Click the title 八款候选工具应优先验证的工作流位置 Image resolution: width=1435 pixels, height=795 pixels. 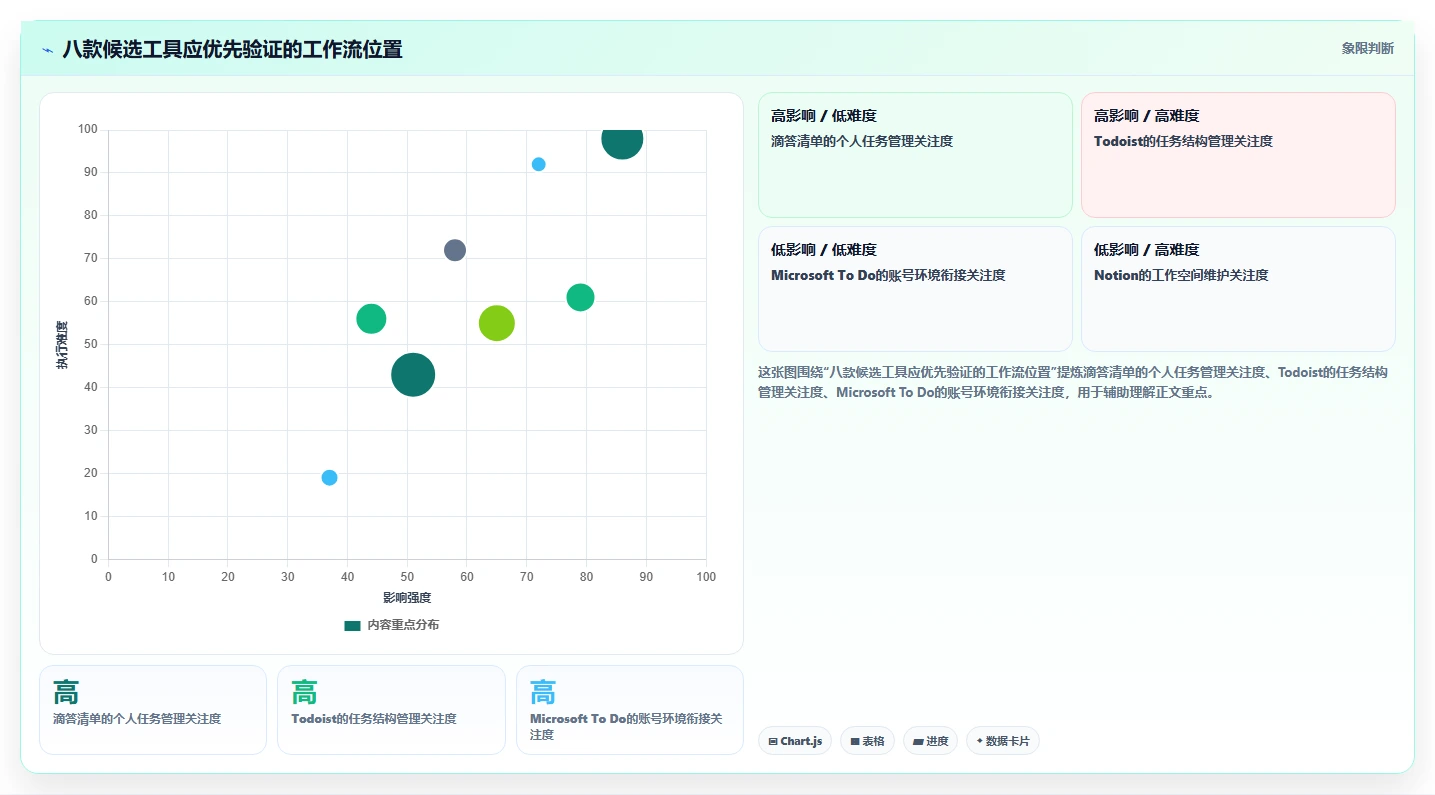click(x=232, y=49)
